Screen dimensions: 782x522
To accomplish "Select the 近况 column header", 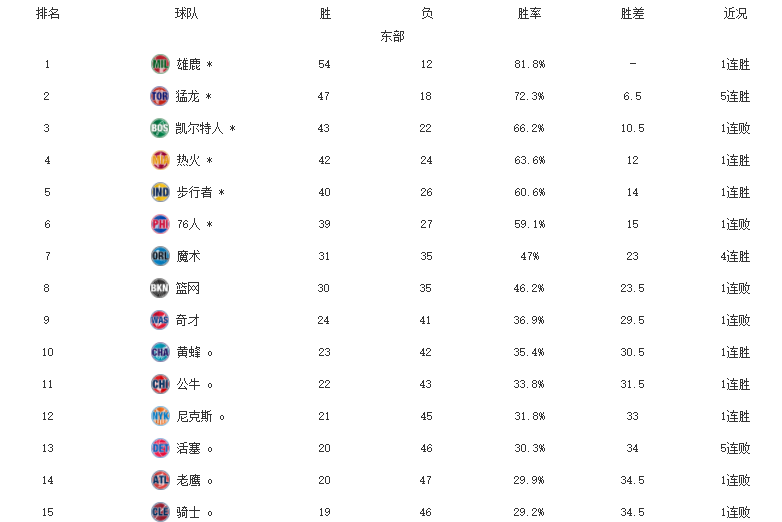I will click(735, 13).
